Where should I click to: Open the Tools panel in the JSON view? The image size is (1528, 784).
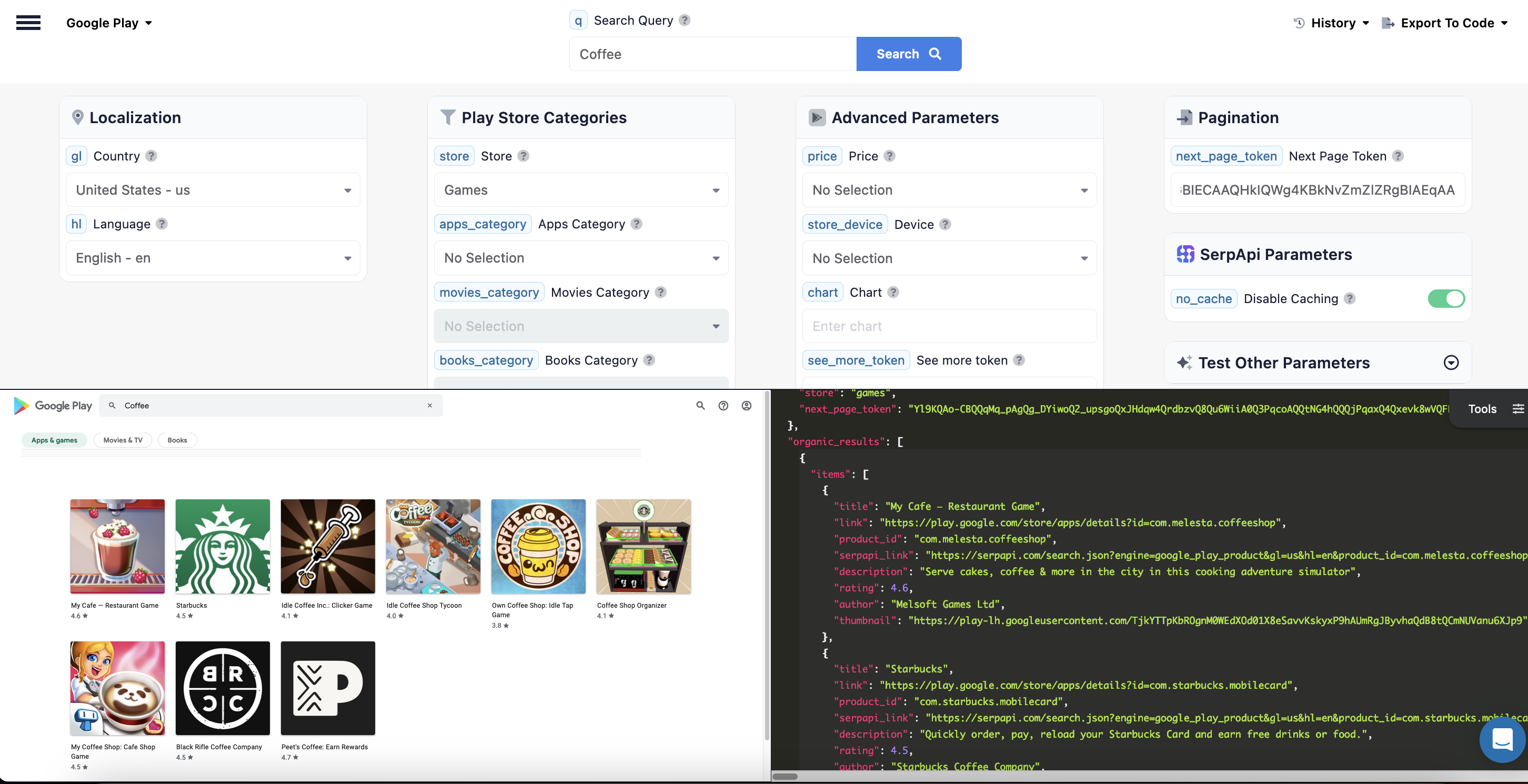tap(1482, 408)
